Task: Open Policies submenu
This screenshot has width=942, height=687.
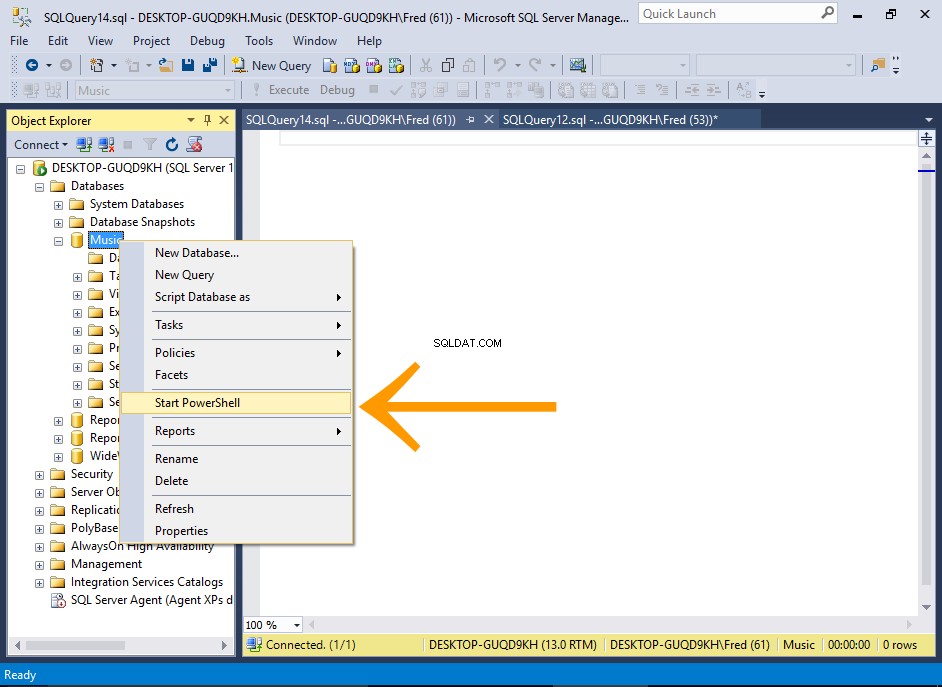Action: [236, 353]
